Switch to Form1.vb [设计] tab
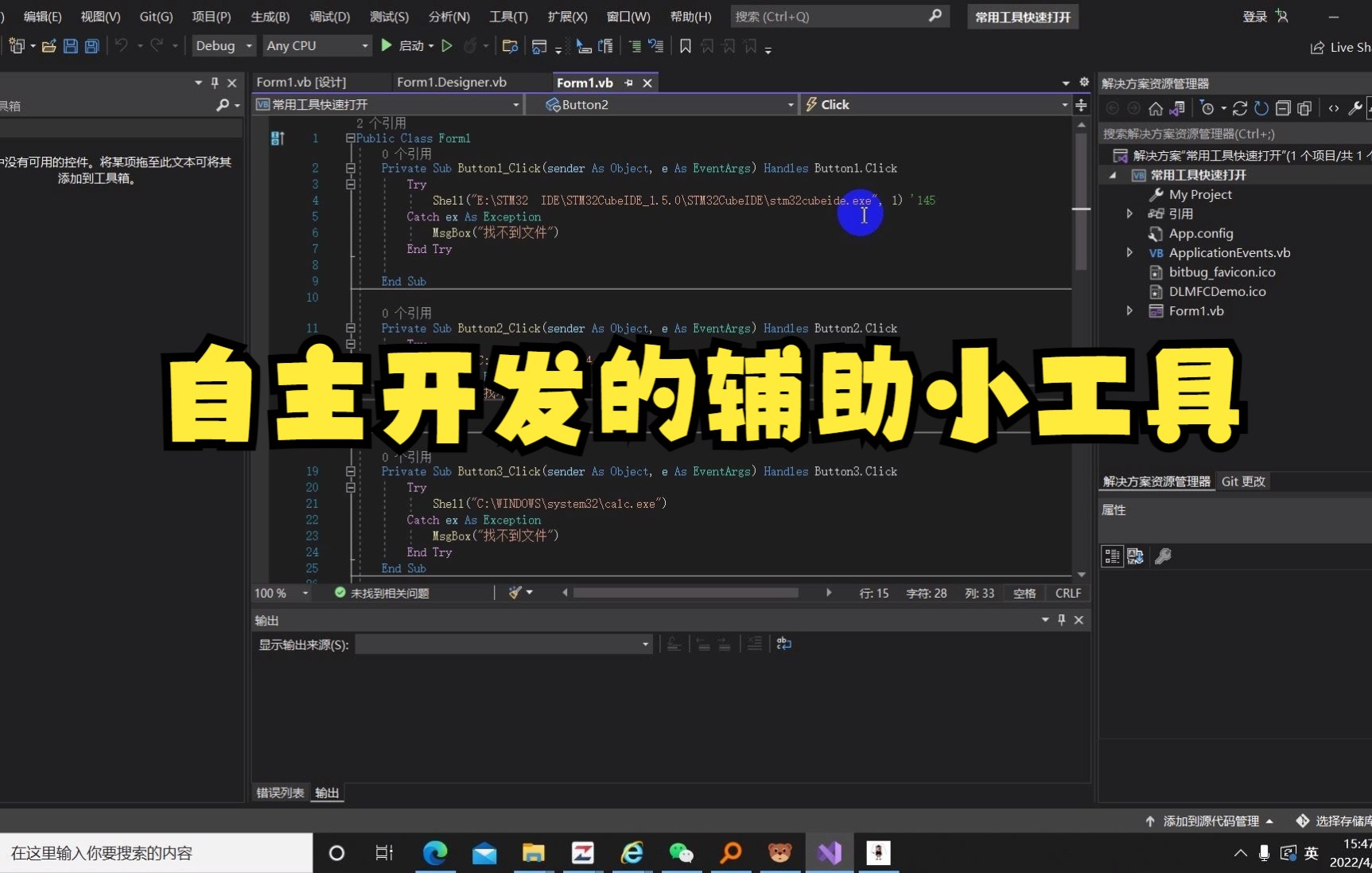Viewport: 1372px width, 873px height. coord(301,82)
